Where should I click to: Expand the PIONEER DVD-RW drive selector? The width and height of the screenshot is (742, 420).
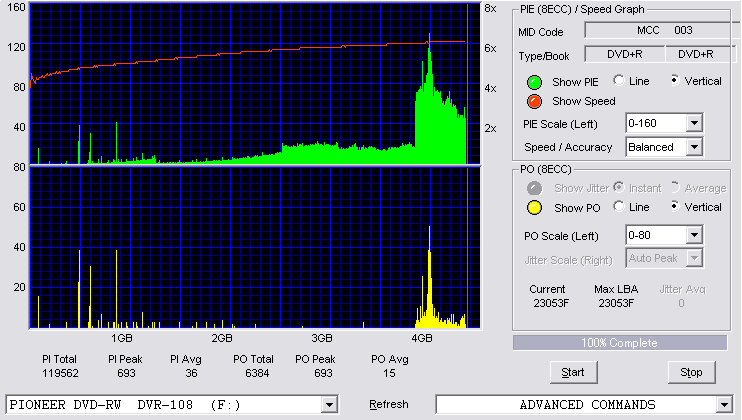pyautogui.click(x=329, y=405)
